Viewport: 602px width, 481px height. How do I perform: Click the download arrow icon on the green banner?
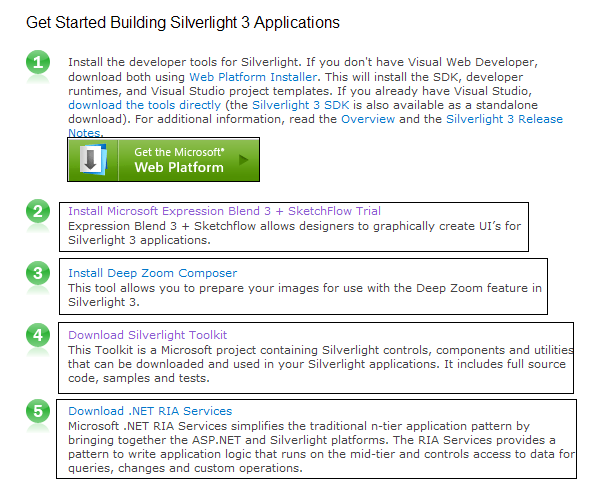93,160
